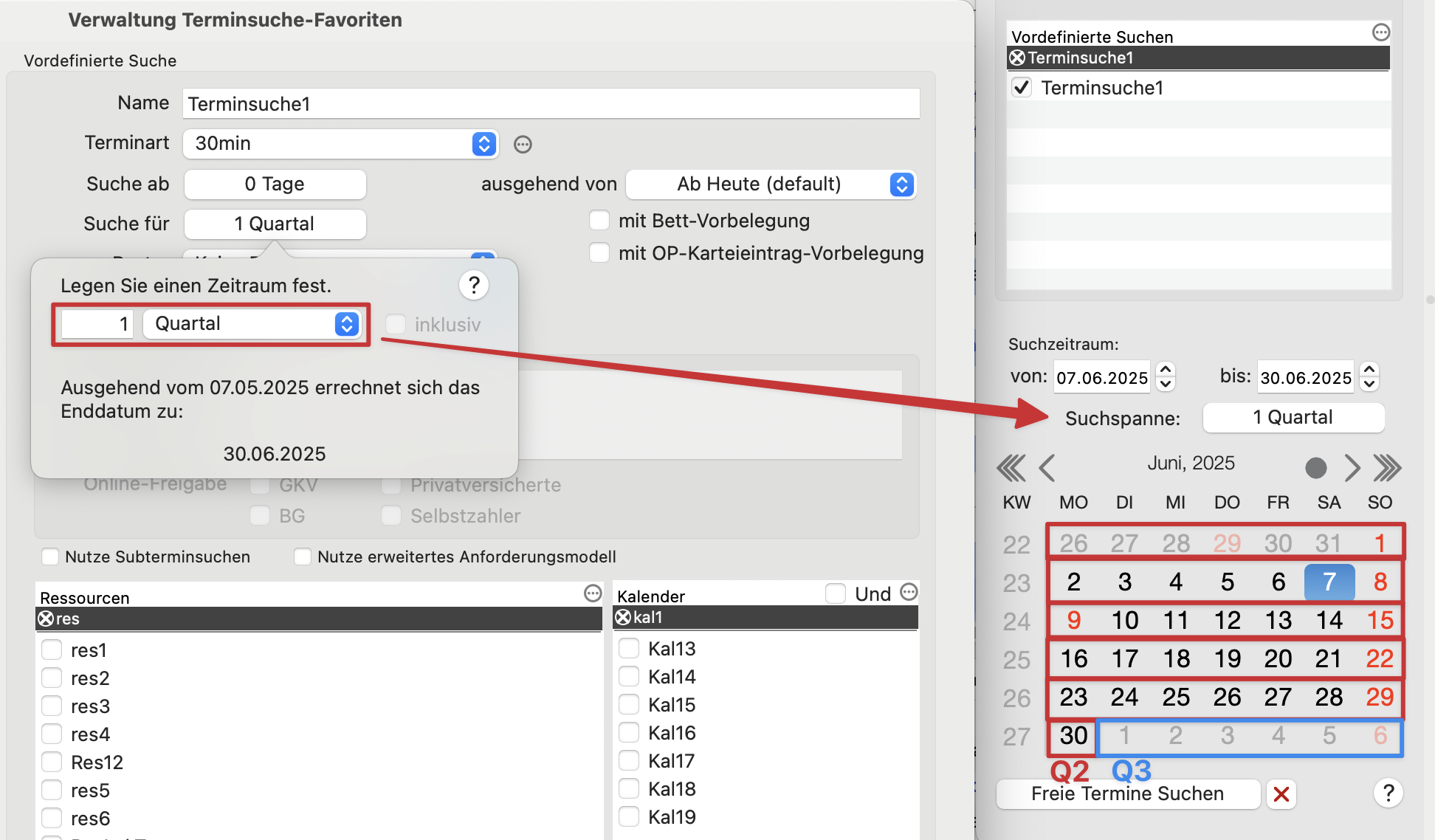Screen dimensions: 1435x840
Task: Click Freie Termine Suchen button
Action: (1128, 794)
